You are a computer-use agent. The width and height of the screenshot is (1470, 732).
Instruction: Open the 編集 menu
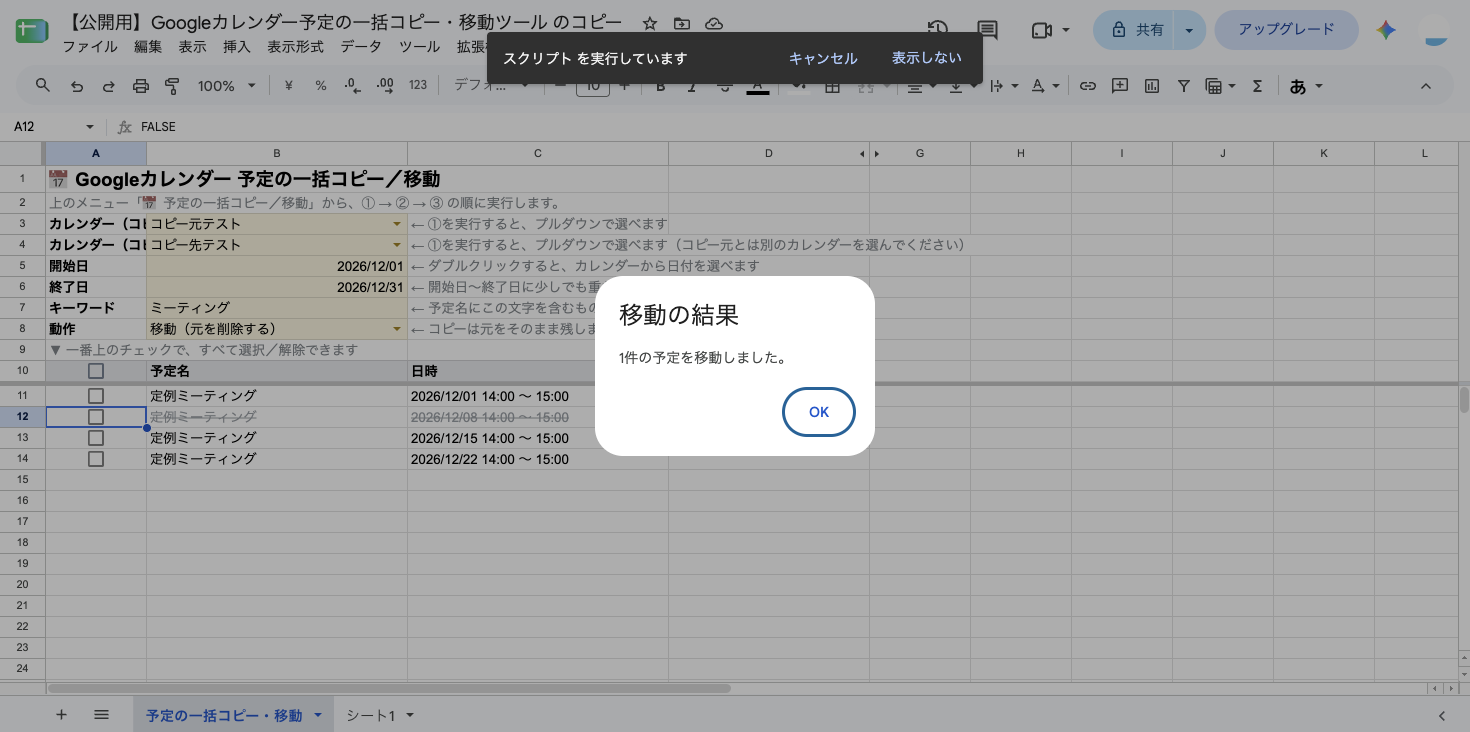point(148,46)
